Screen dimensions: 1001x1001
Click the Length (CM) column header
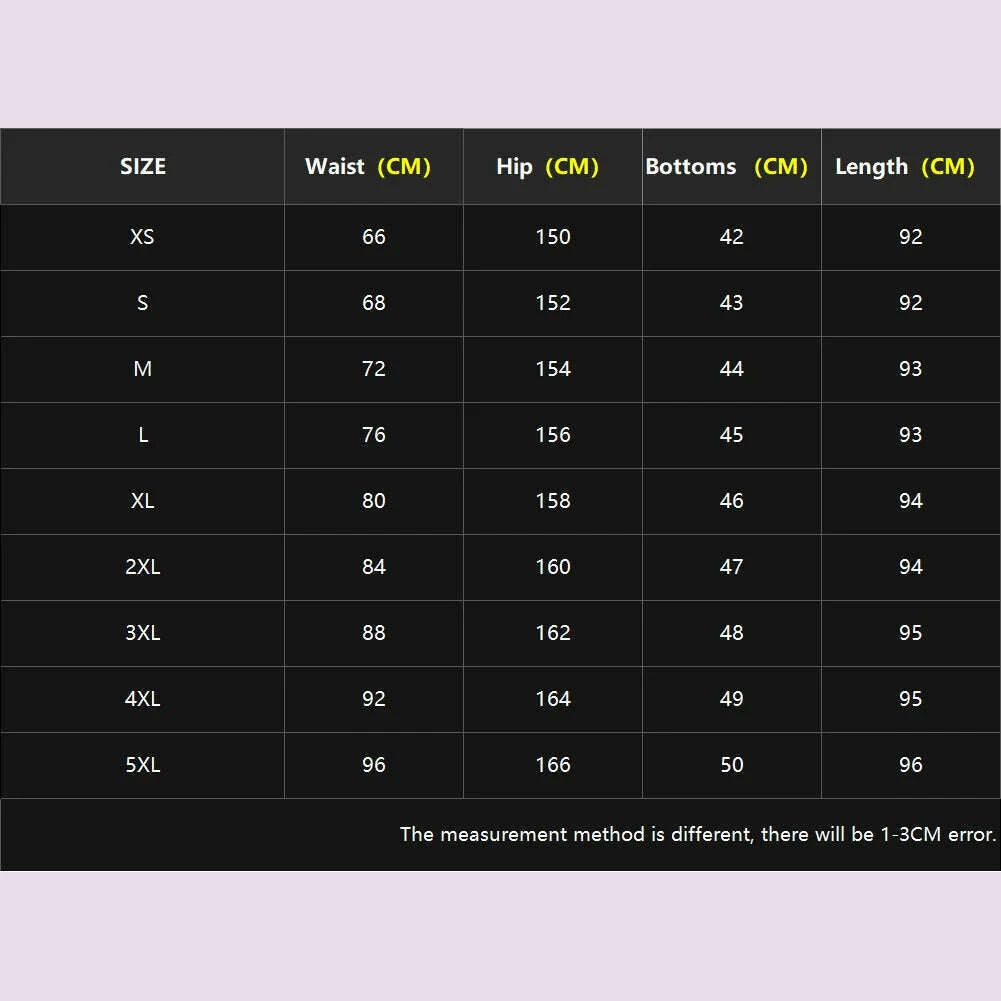(x=905, y=167)
